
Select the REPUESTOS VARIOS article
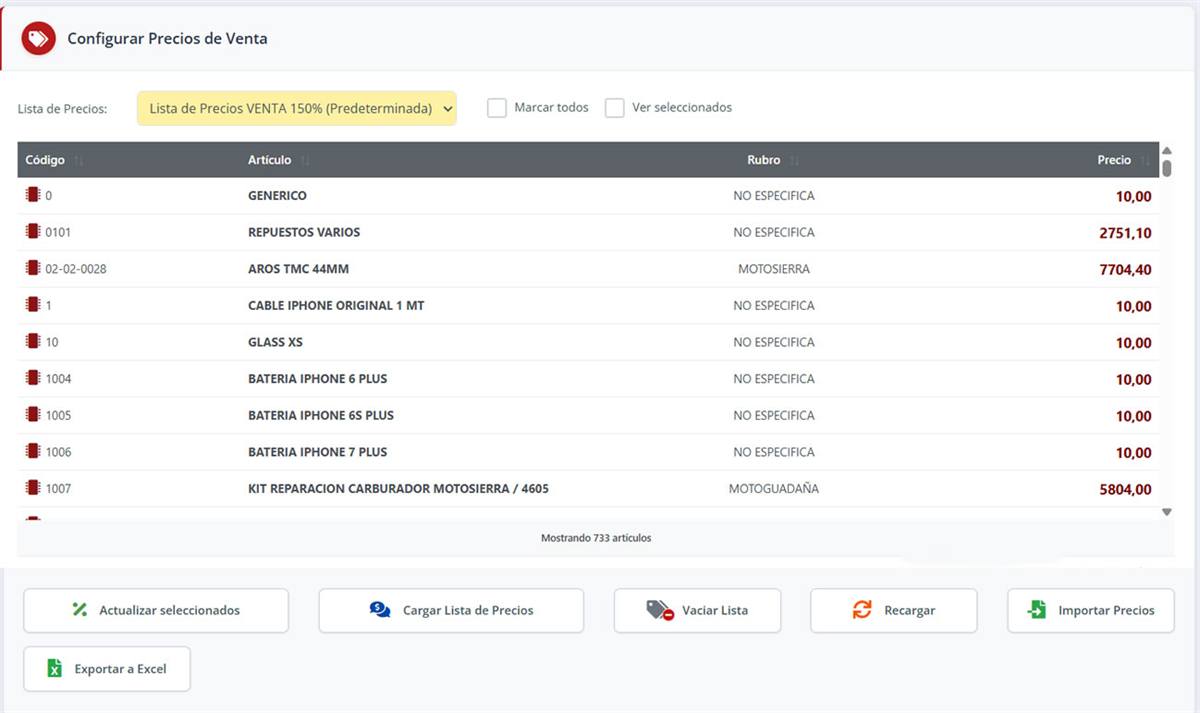[x=304, y=232]
